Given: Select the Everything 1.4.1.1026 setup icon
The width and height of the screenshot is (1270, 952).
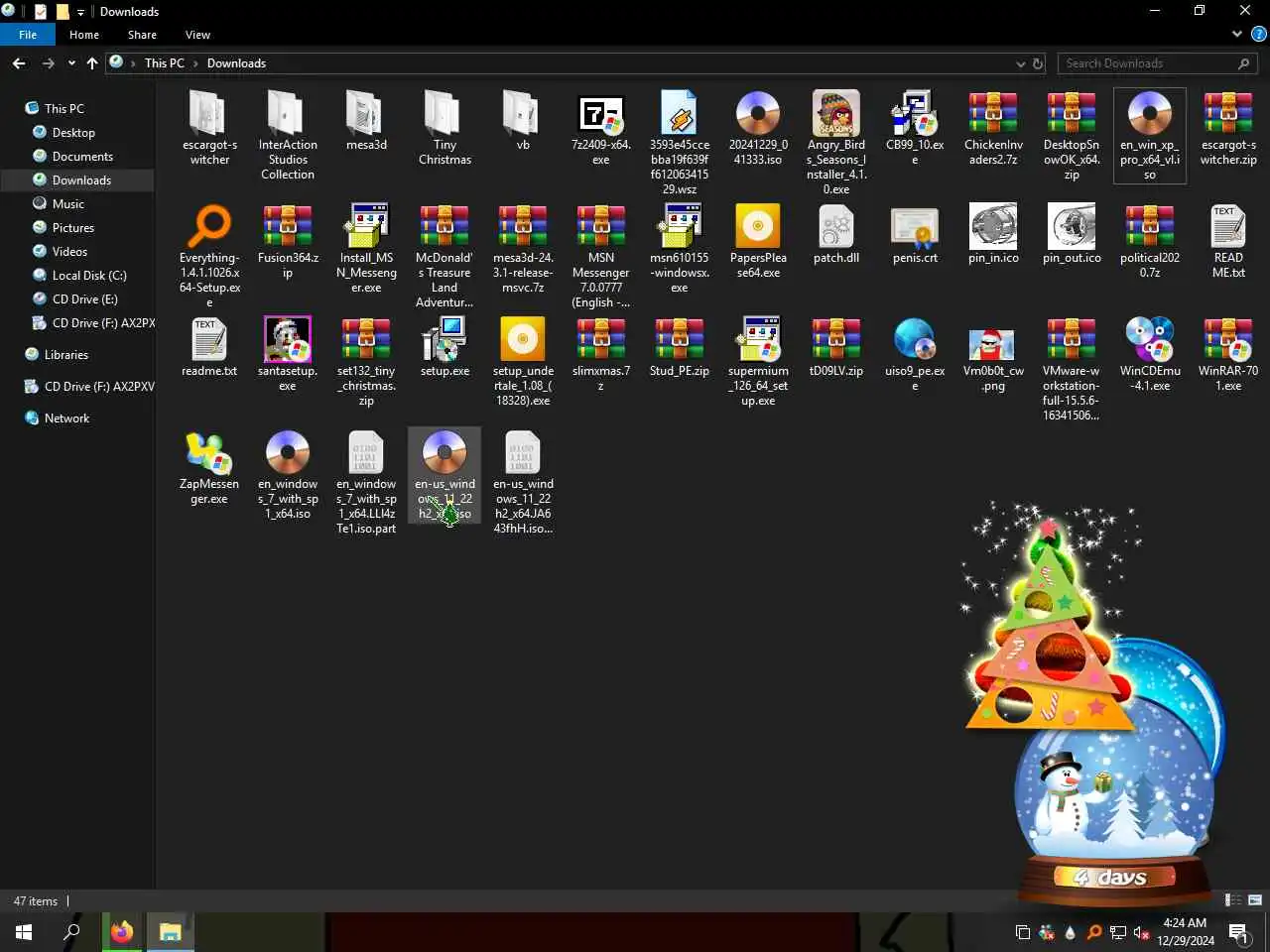Looking at the screenshot, I should coord(209,227).
